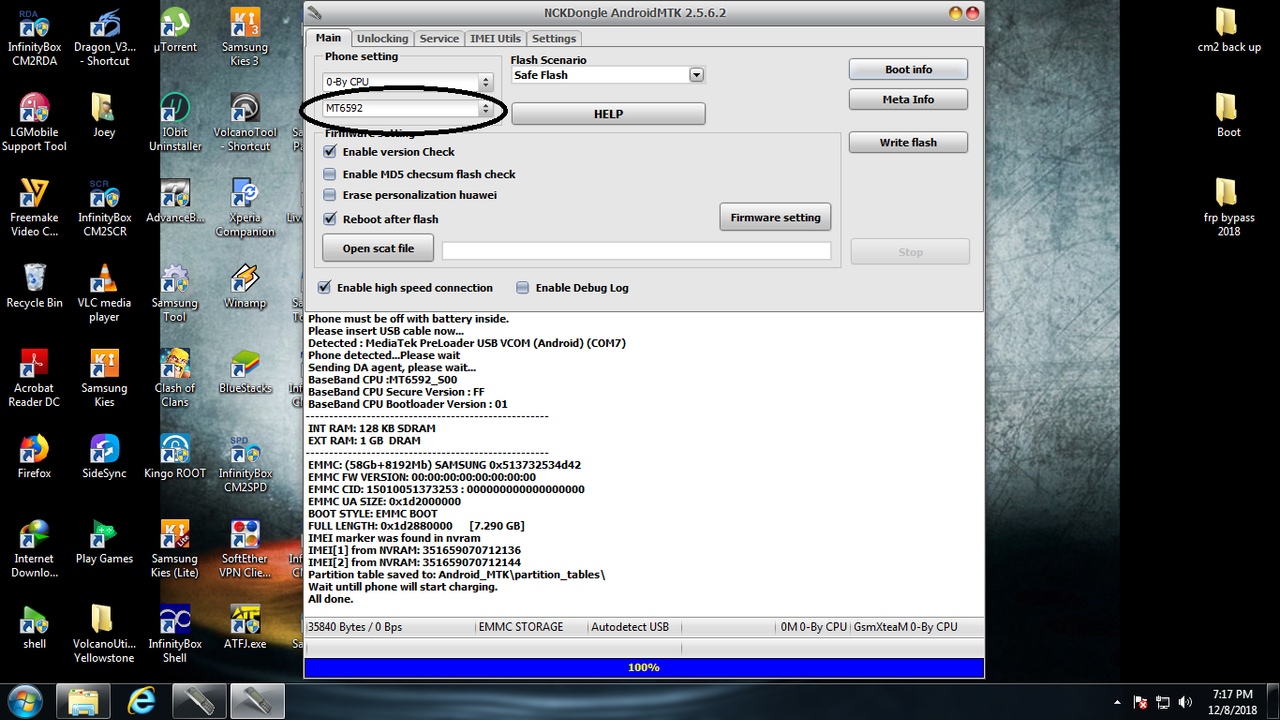Viewport: 1280px width, 720px height.
Task: Open the Settings tab
Action: [554, 39]
